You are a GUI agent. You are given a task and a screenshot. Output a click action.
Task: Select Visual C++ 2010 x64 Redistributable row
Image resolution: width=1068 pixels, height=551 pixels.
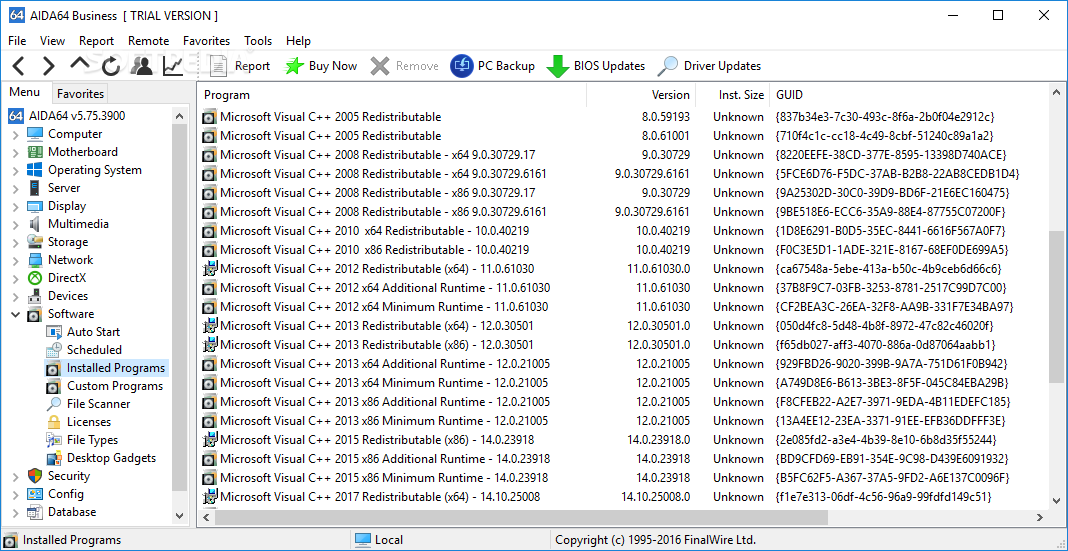coord(624,231)
